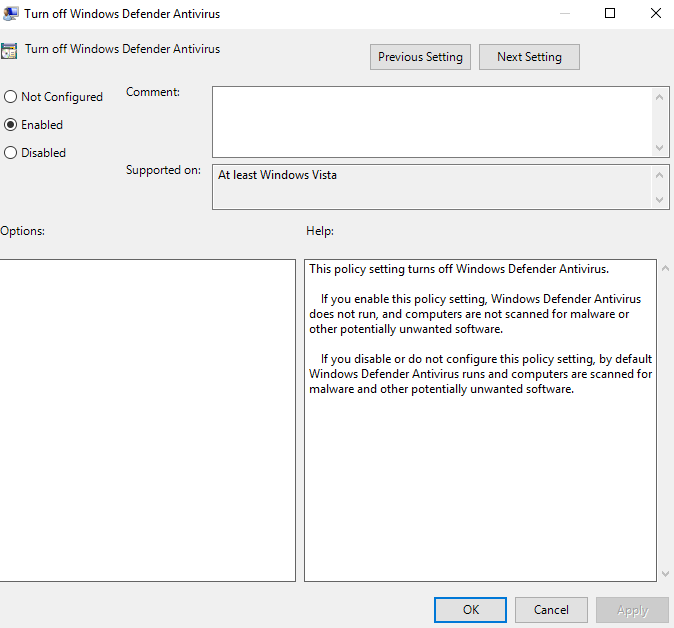This screenshot has height=628, width=674.
Task: Click the 'Supported on:' label
Action: pos(163,170)
